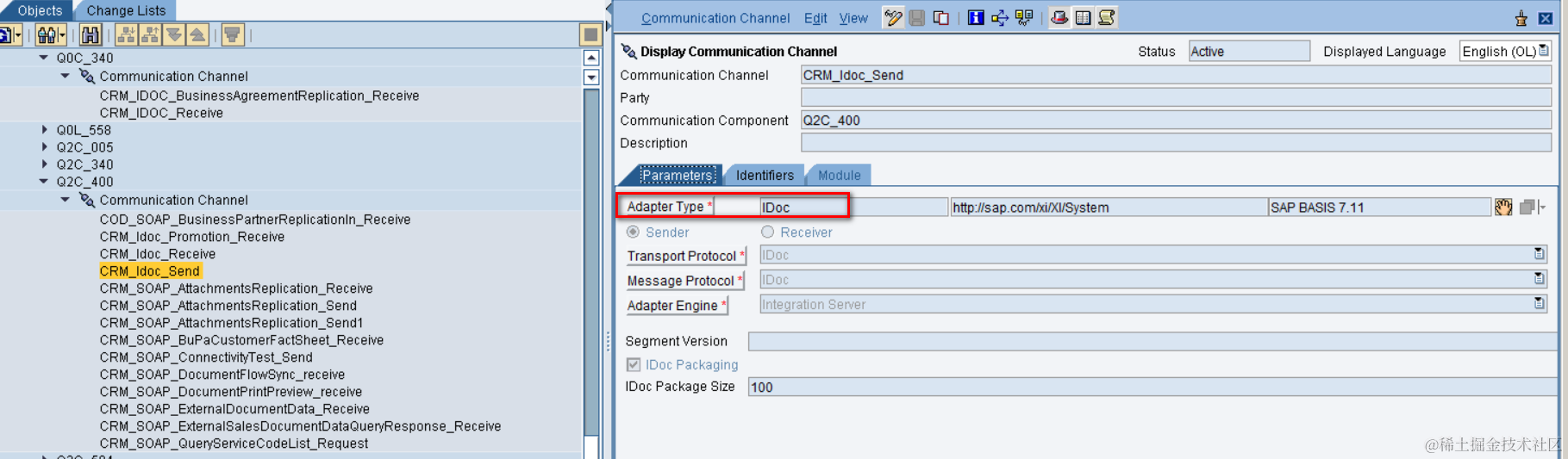
Task: Switch to the Change Lists tab
Action: [126, 10]
